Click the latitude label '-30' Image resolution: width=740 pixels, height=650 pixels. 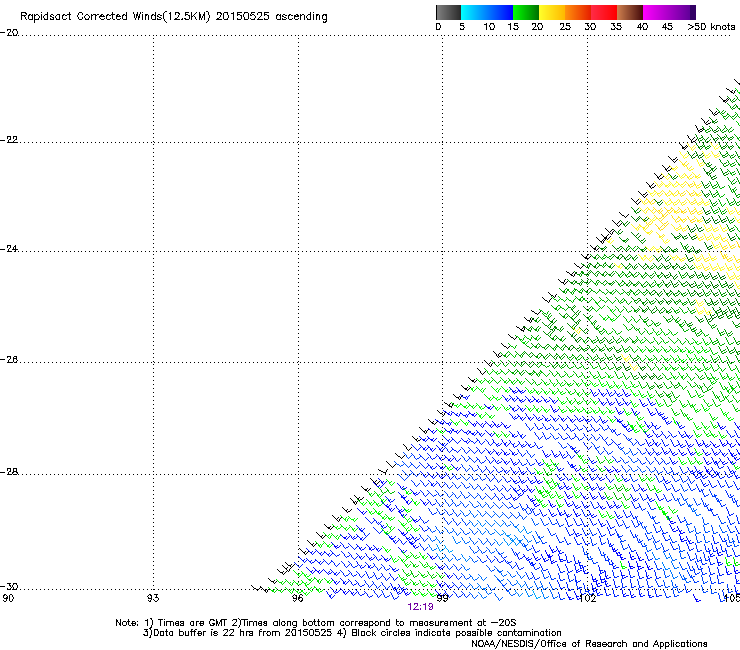tap(9, 587)
